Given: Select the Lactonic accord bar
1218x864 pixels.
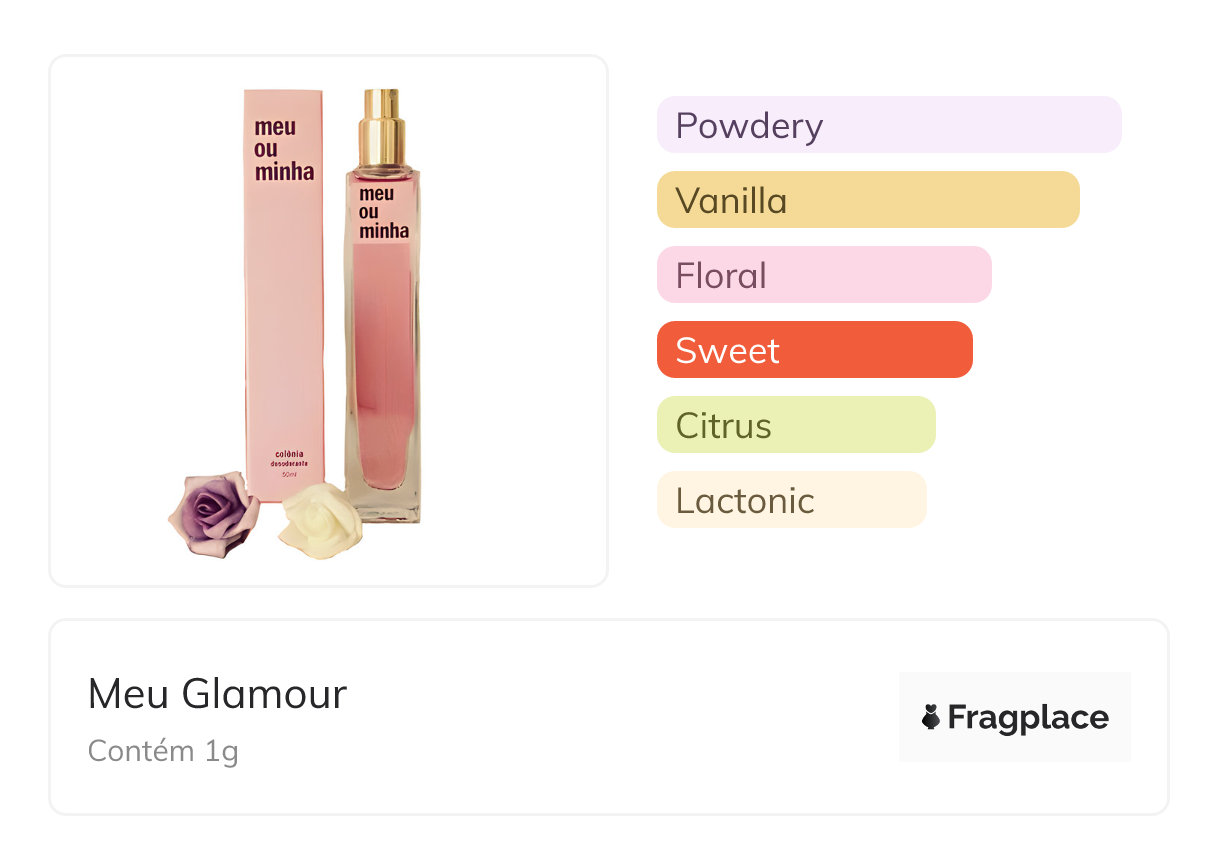Looking at the screenshot, I should pos(791,500).
